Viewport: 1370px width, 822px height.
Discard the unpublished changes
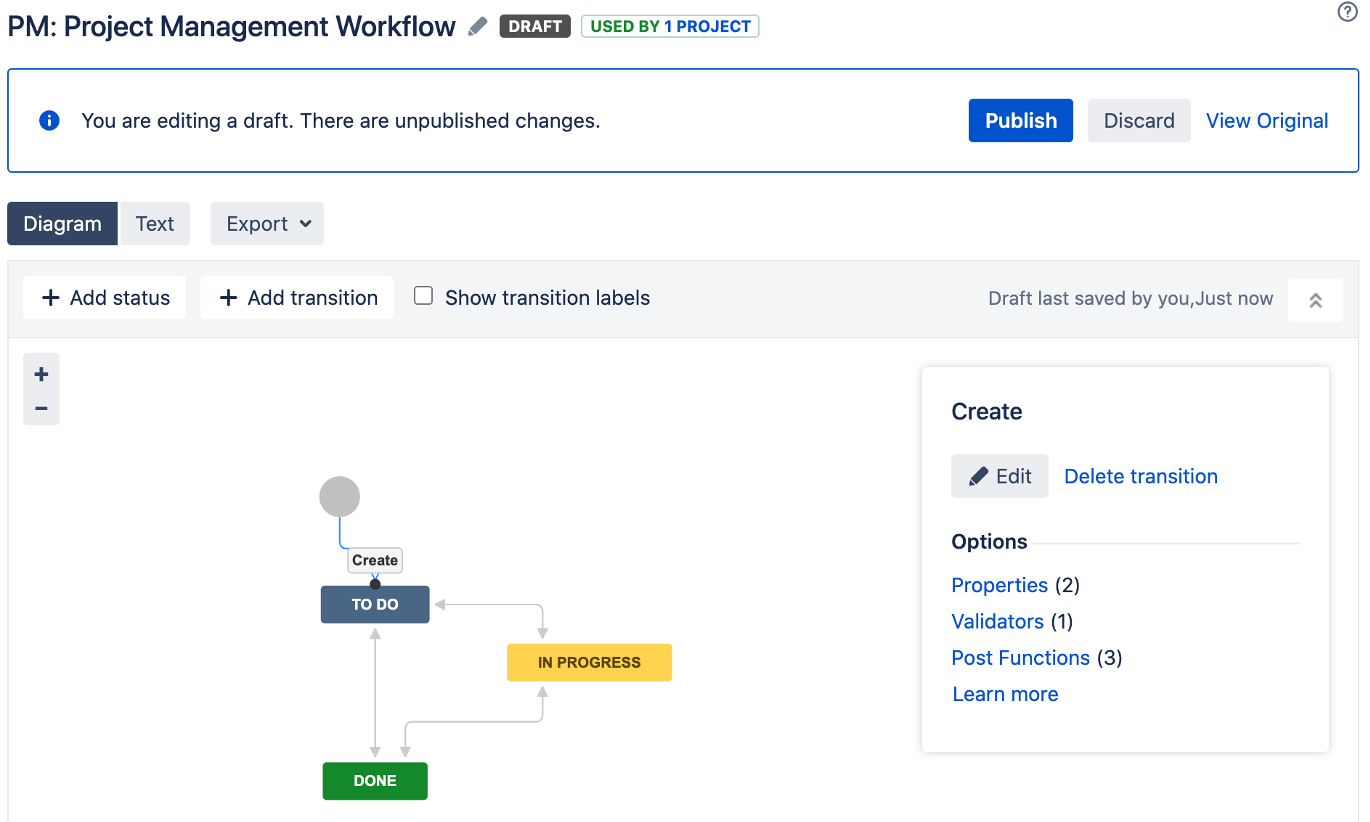point(1139,120)
